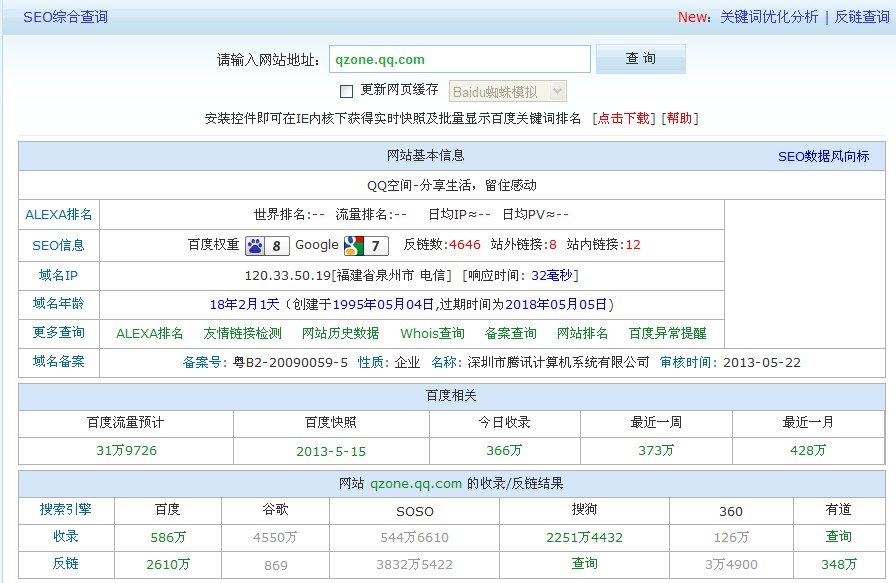
Task: Click the 查询 search button
Action: click(641, 59)
